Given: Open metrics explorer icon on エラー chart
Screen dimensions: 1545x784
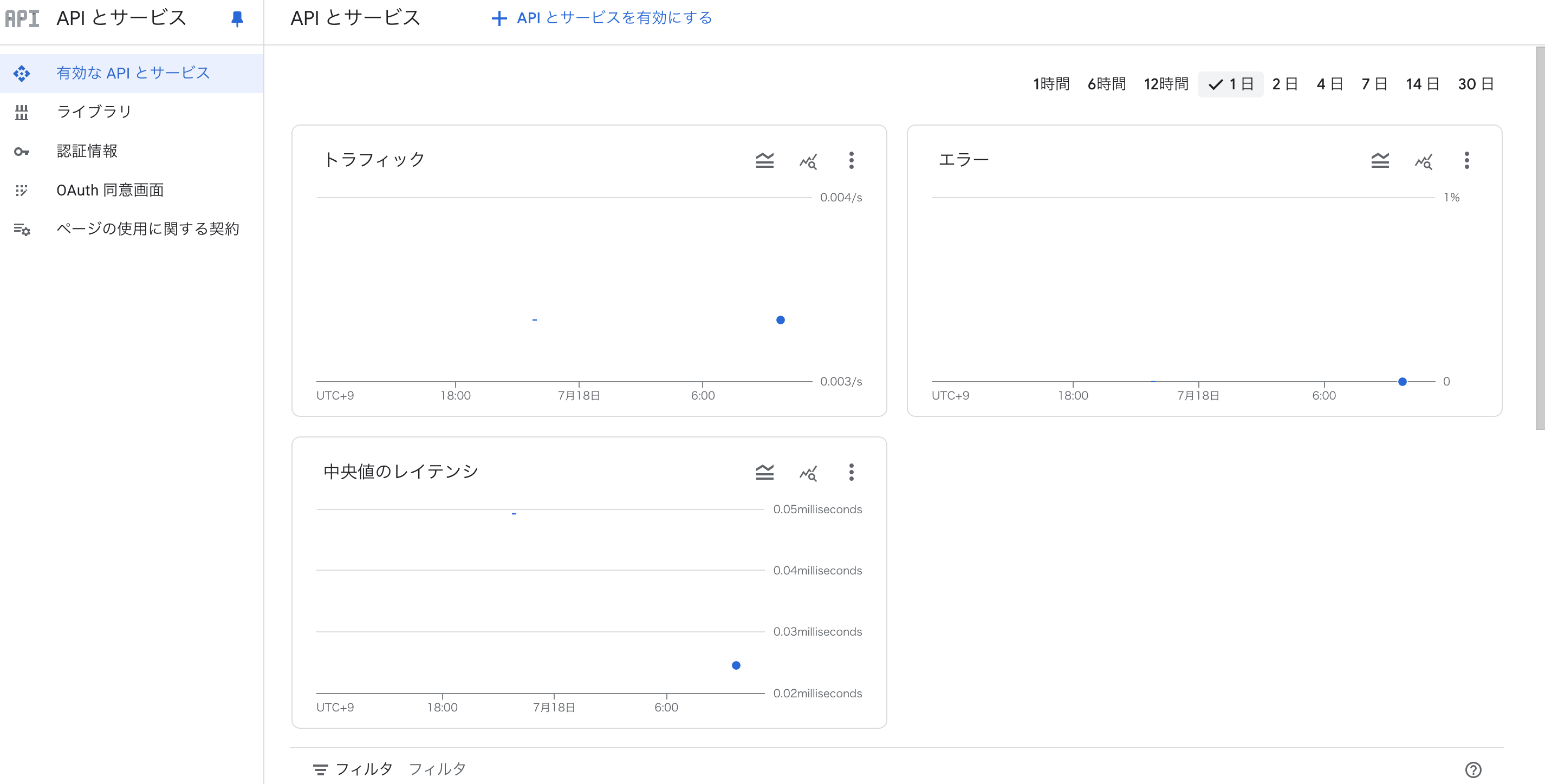Looking at the screenshot, I should point(1423,161).
